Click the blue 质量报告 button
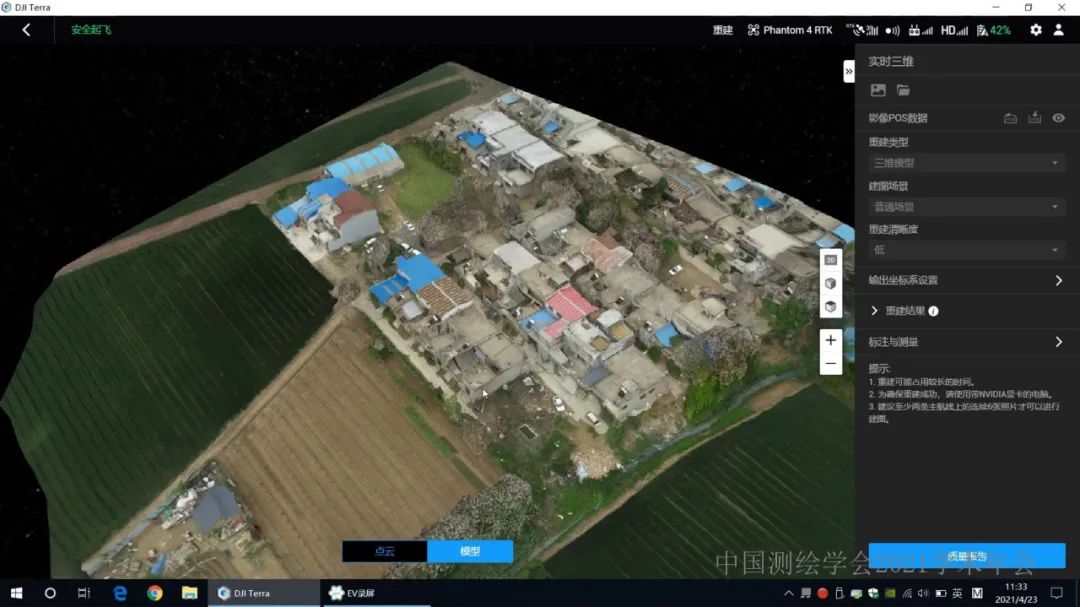 (966, 556)
